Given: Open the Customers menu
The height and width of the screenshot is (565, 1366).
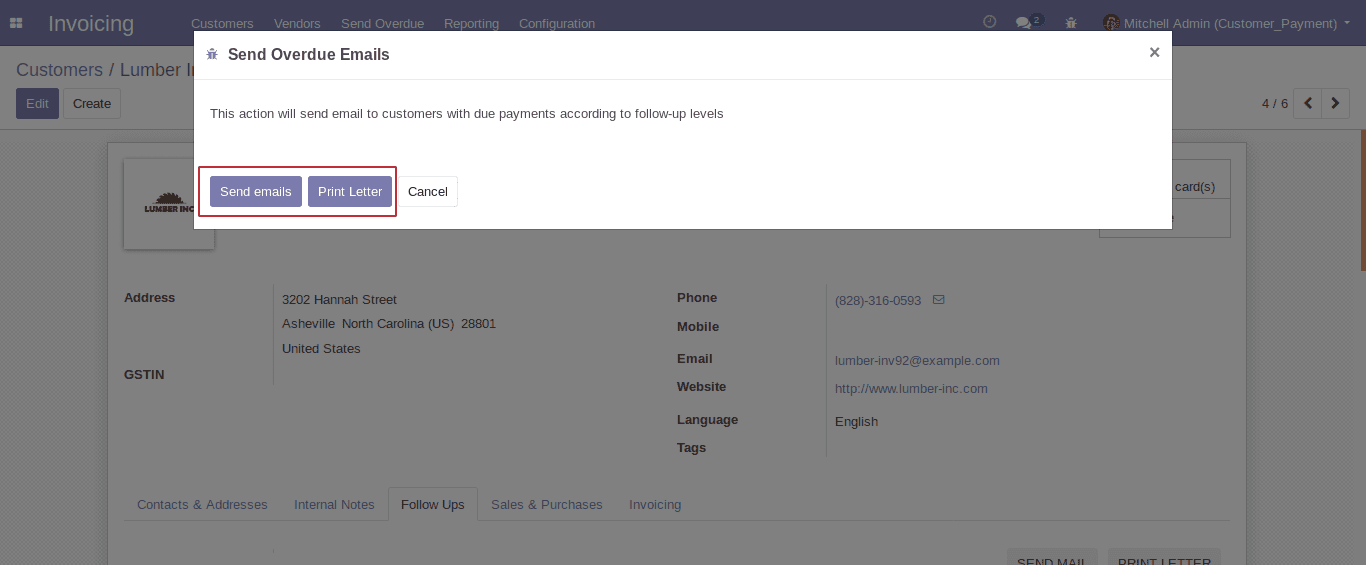Looking at the screenshot, I should 222,23.
